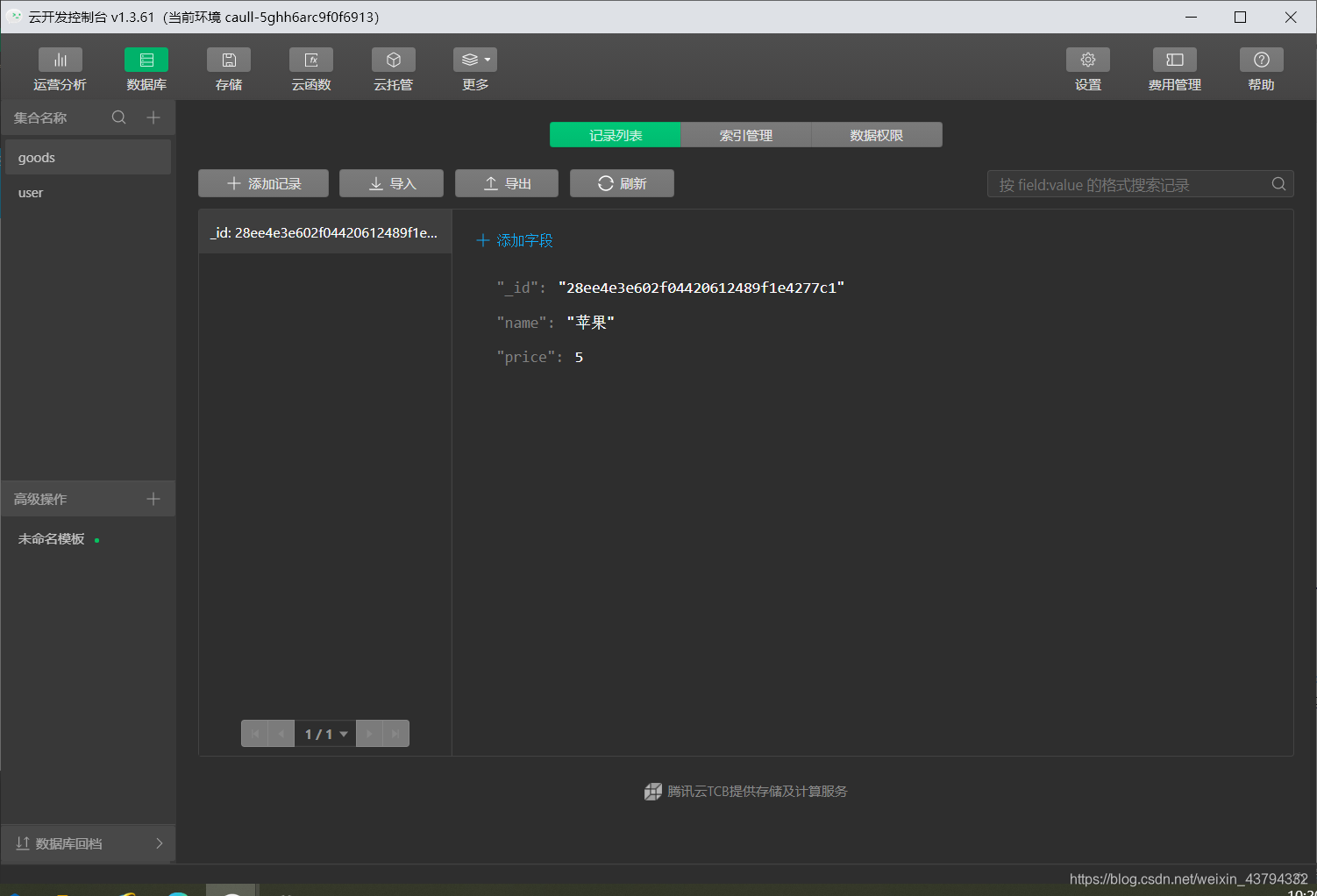Click 腾讯云TCB footer logo text

pos(746,792)
